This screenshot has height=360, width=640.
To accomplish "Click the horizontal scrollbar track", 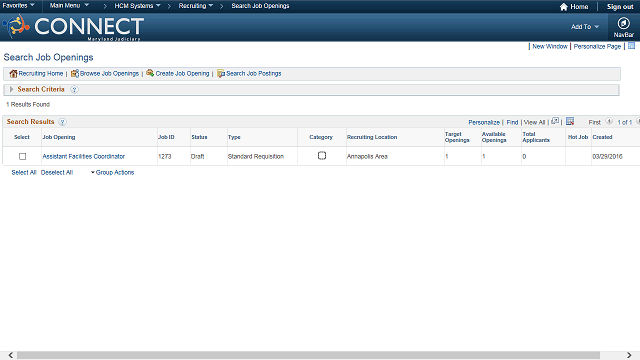I will tap(308, 355).
